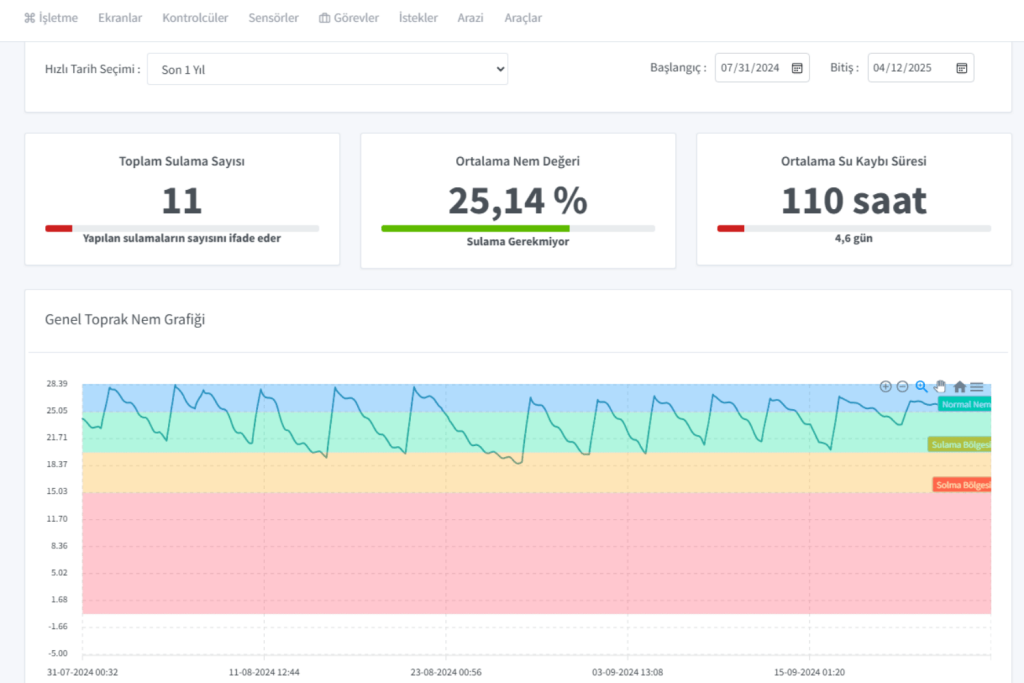Open the chart hamburger export menu
Viewport: 1024px width, 683px height.
977,387
